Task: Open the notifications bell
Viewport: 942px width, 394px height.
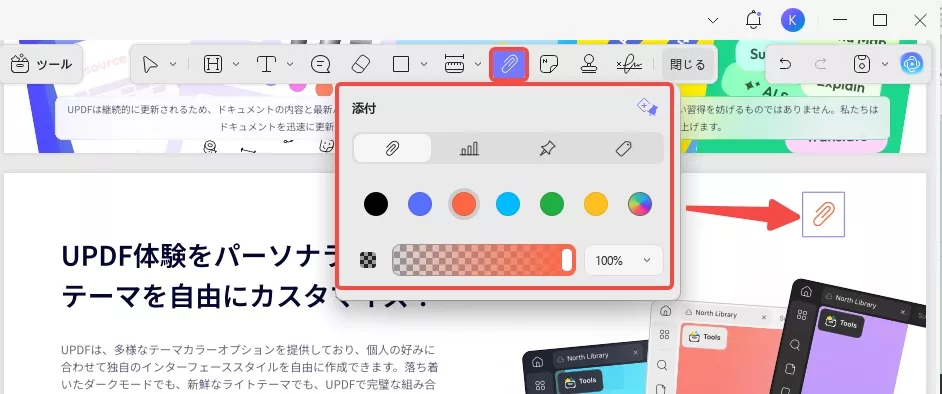Action: coord(753,20)
